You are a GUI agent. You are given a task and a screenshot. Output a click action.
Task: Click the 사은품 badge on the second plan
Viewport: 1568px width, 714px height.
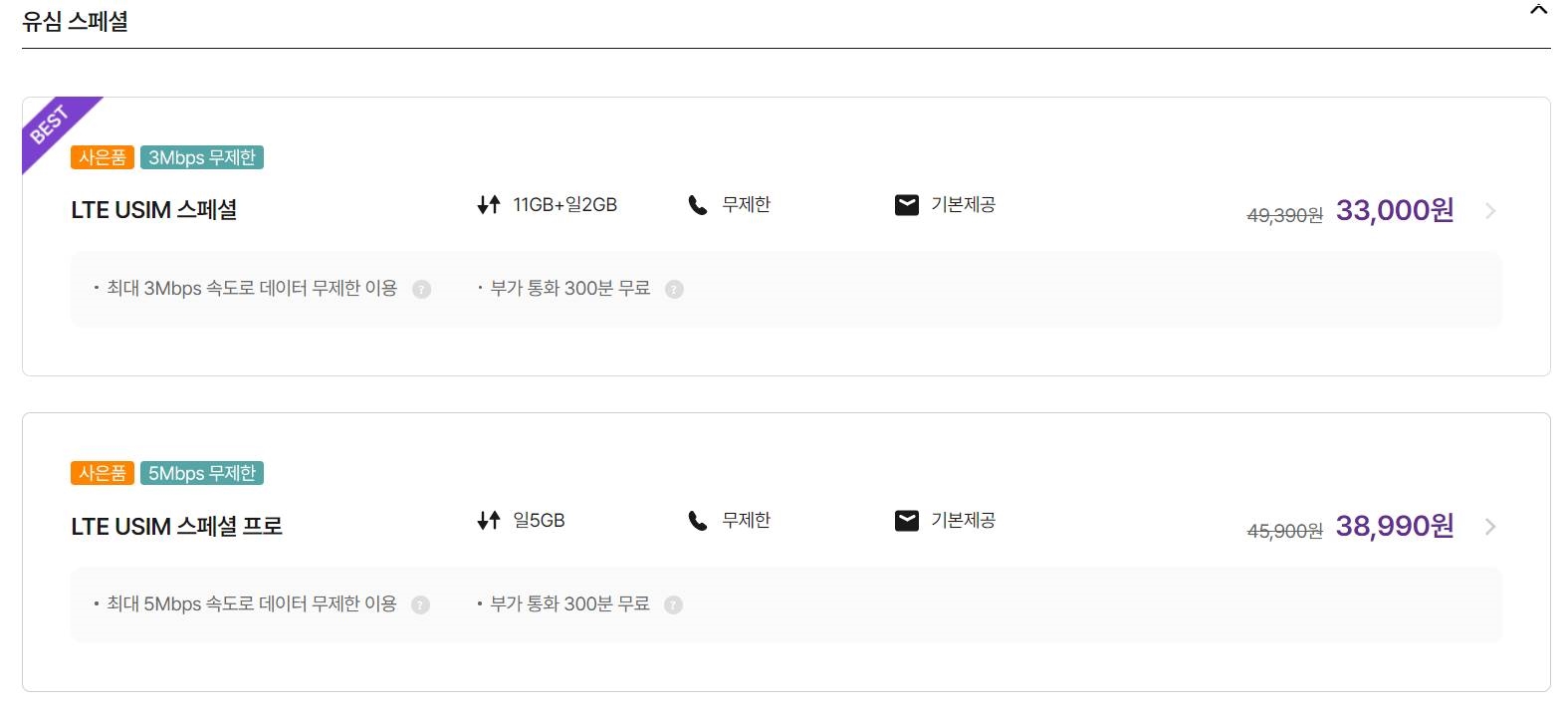(103, 473)
